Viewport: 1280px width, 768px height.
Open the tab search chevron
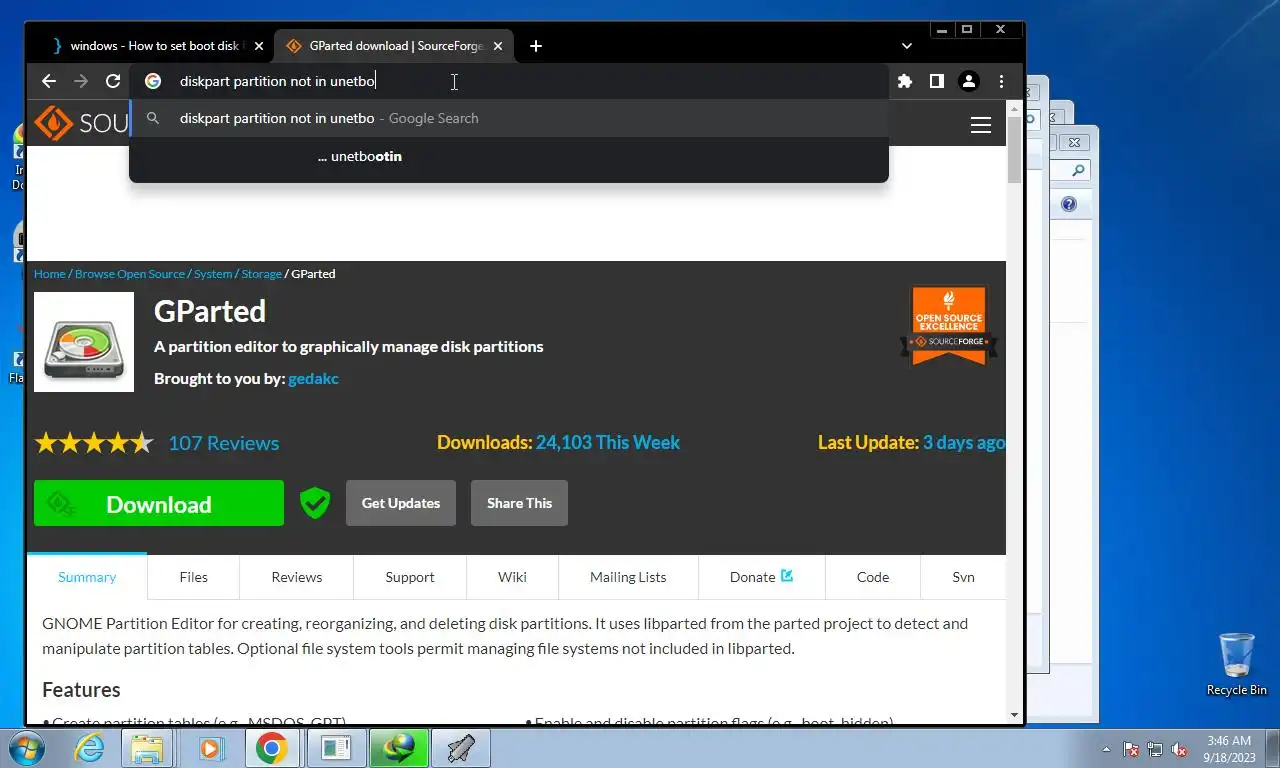[x=907, y=46]
